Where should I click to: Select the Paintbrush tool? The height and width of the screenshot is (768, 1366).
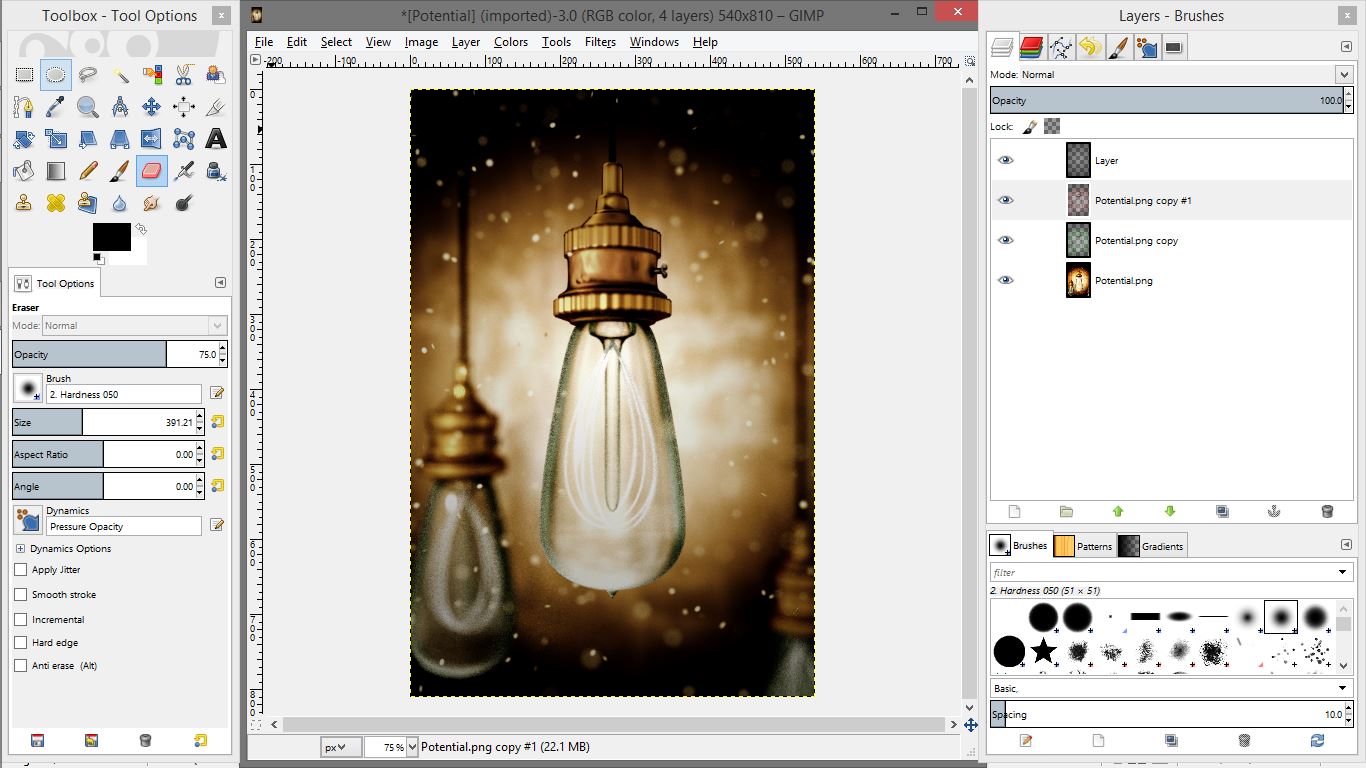tap(120, 171)
